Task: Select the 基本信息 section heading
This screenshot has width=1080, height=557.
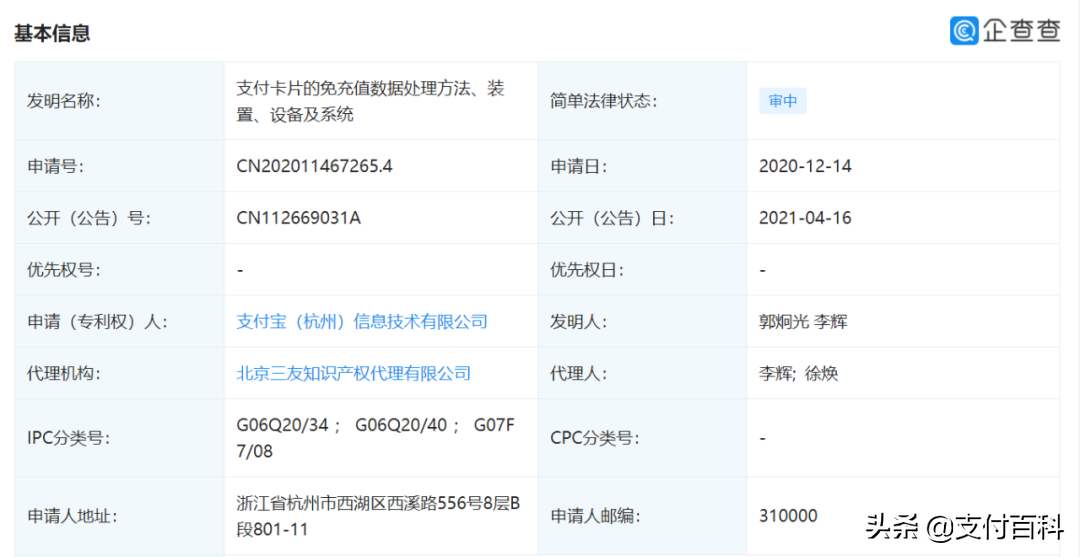Action: 52,33
